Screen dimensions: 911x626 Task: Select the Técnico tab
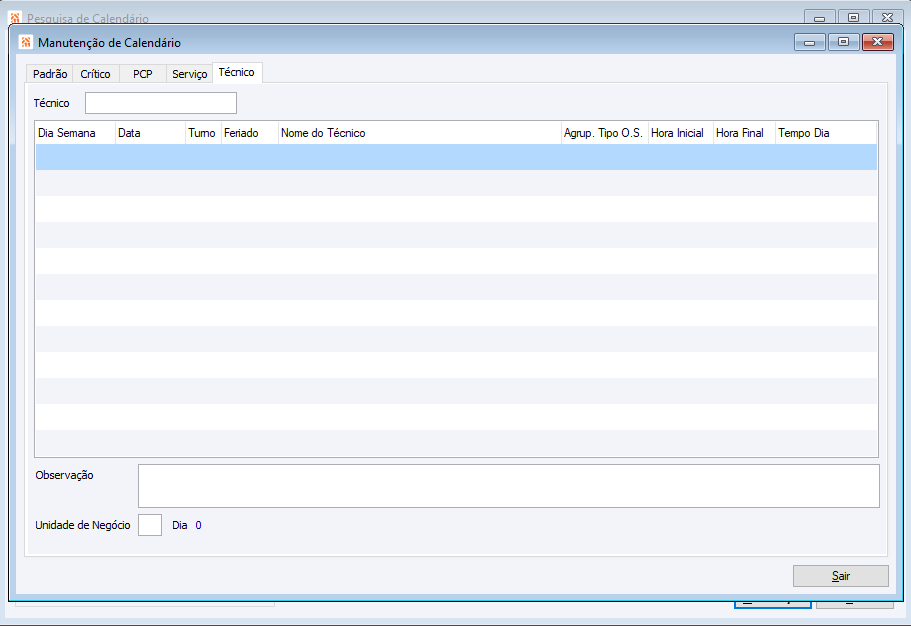click(x=237, y=72)
